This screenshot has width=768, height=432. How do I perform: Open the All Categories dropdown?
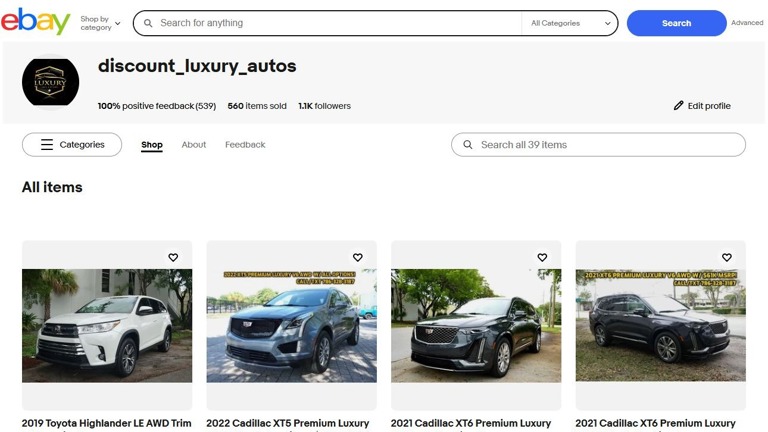(x=570, y=23)
